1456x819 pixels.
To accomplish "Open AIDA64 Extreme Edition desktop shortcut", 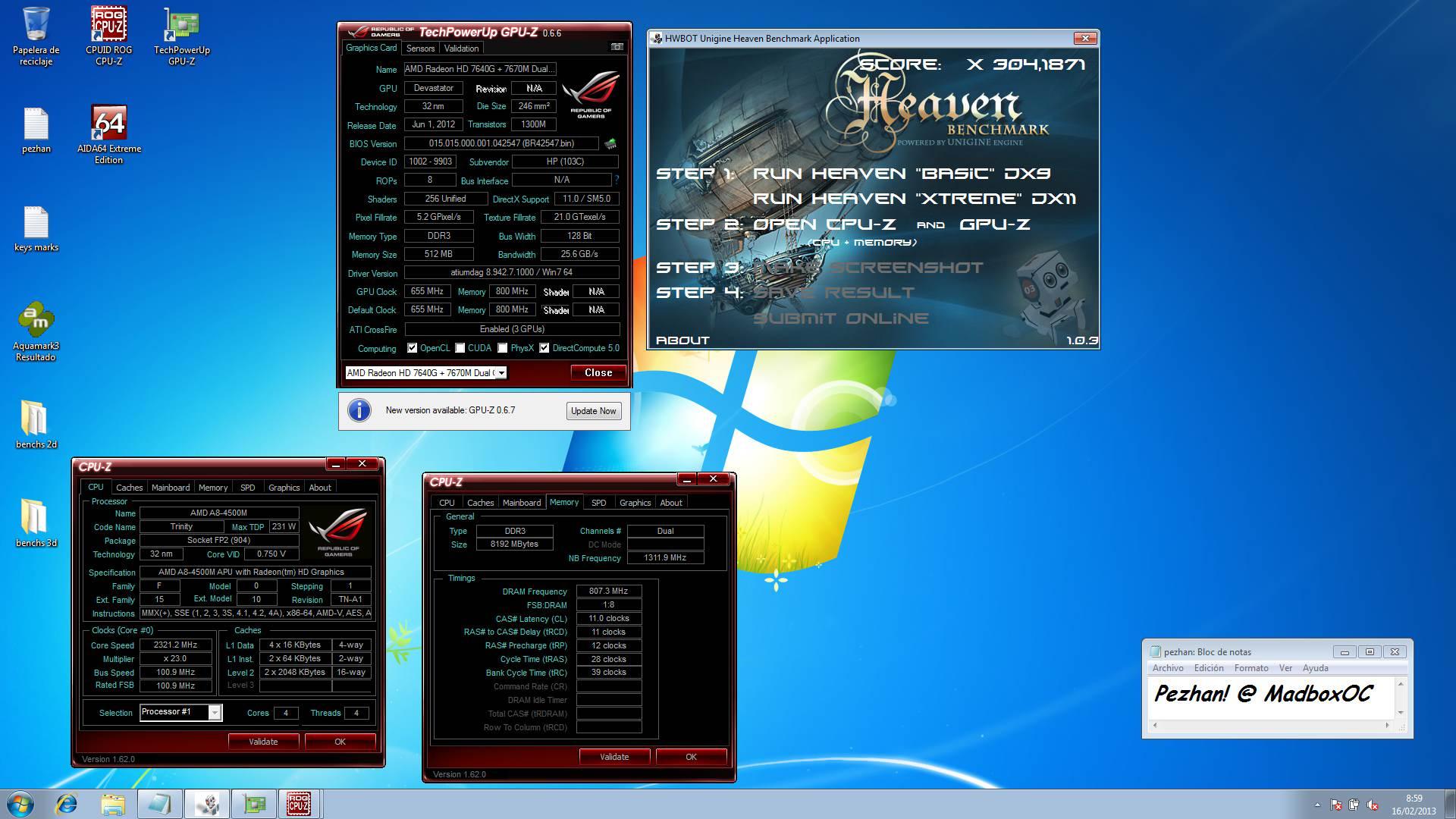I will 108,134.
